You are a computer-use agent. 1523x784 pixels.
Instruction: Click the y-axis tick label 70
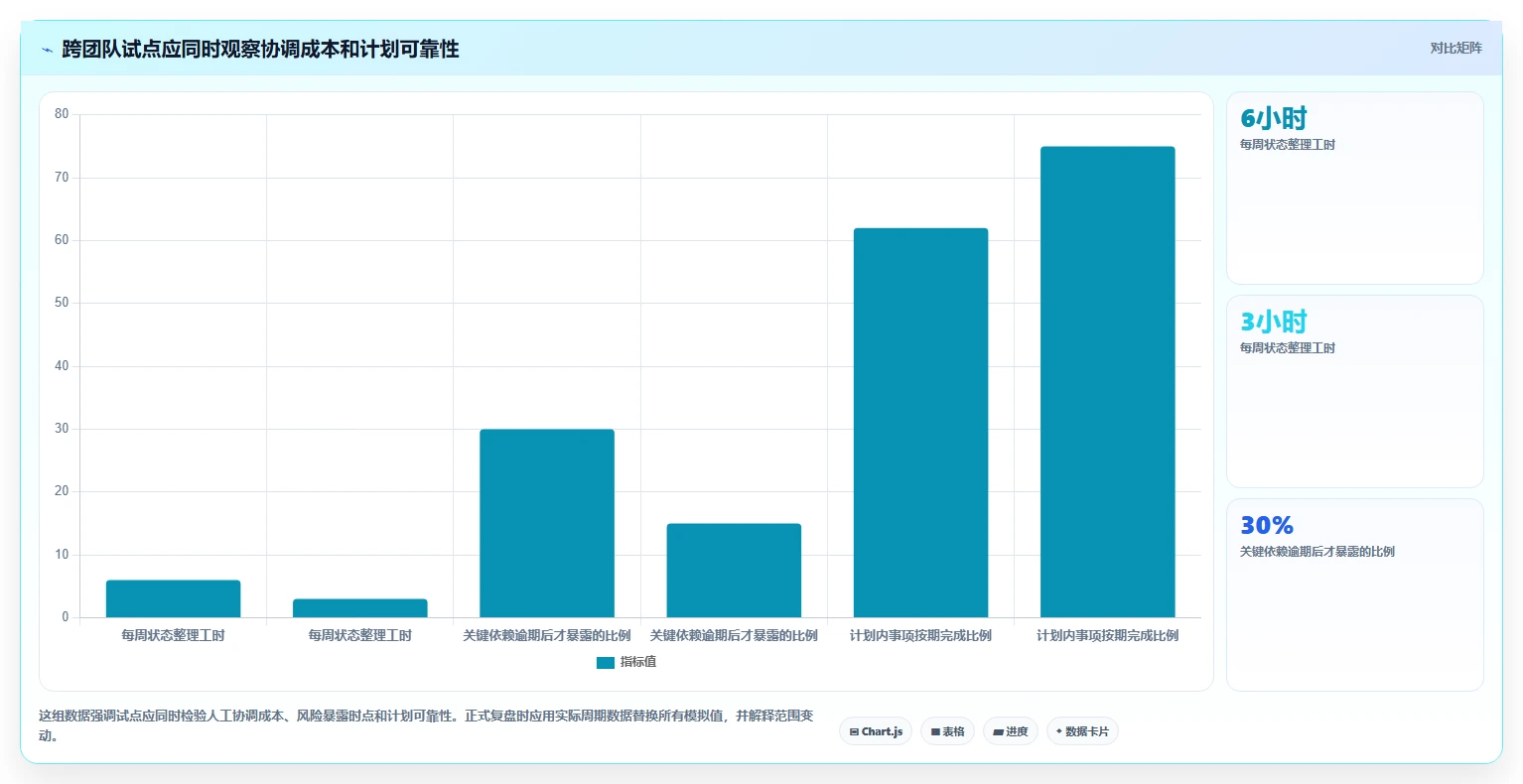pos(62,177)
